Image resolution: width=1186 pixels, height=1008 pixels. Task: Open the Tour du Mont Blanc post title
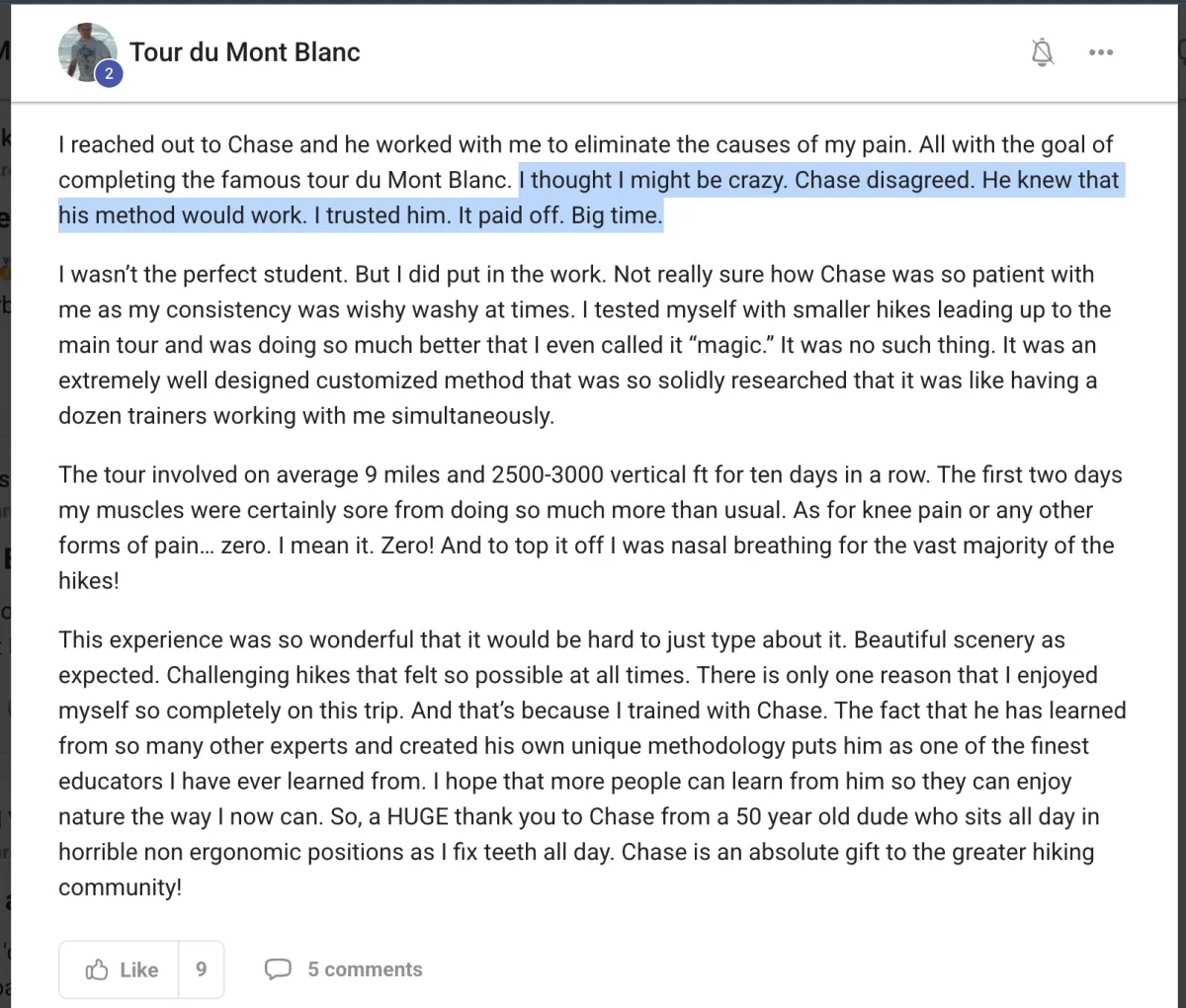pyautogui.click(x=244, y=52)
